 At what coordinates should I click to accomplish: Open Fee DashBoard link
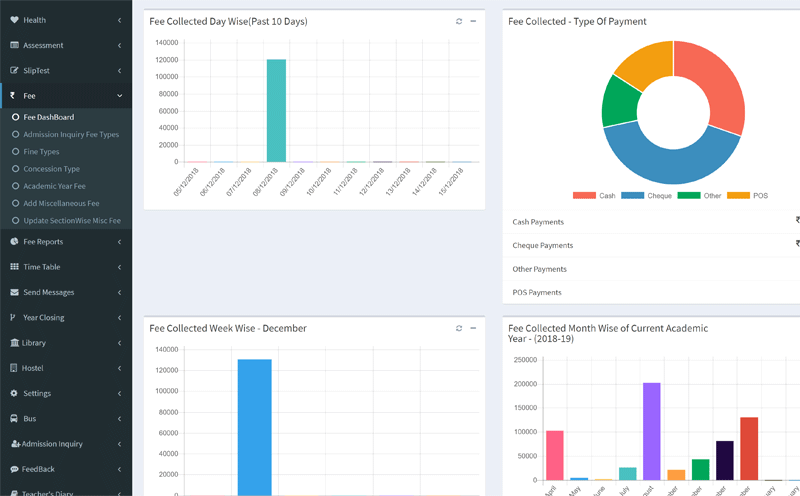pos(48,117)
